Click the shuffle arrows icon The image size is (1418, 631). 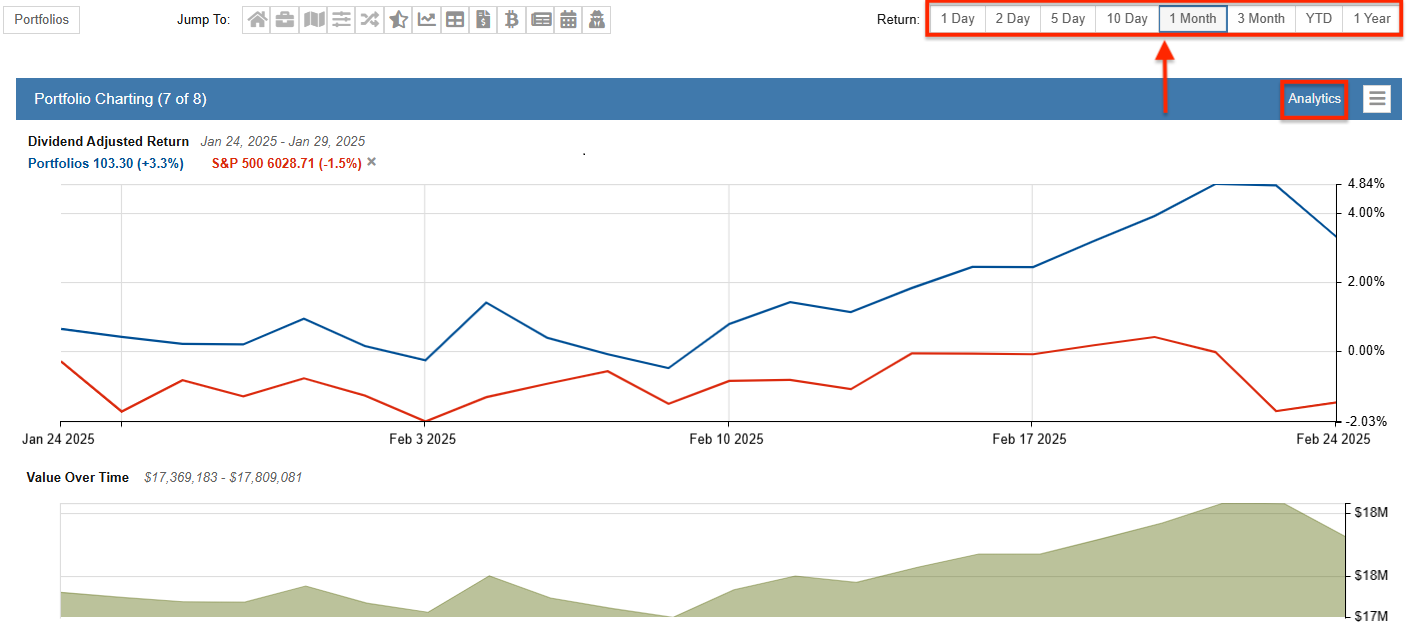click(370, 19)
